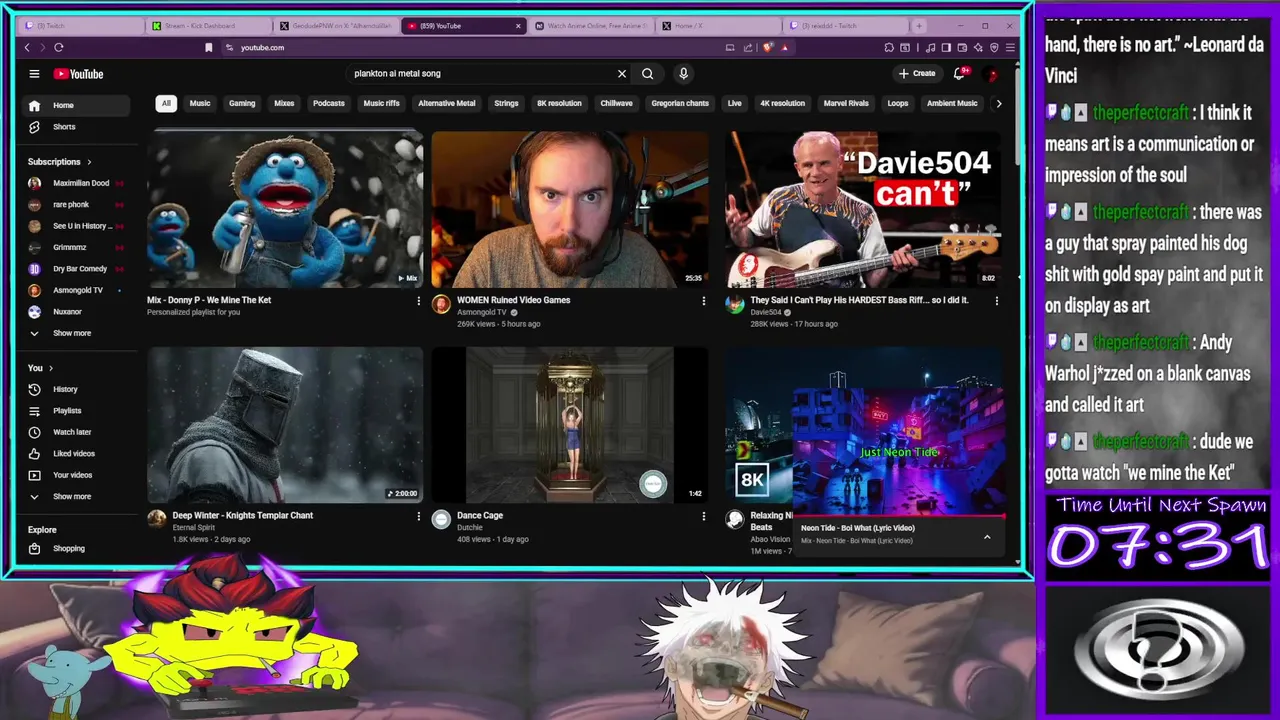Select the All filter chip
Screen dimensions: 1280x720
pyautogui.click(x=166, y=103)
